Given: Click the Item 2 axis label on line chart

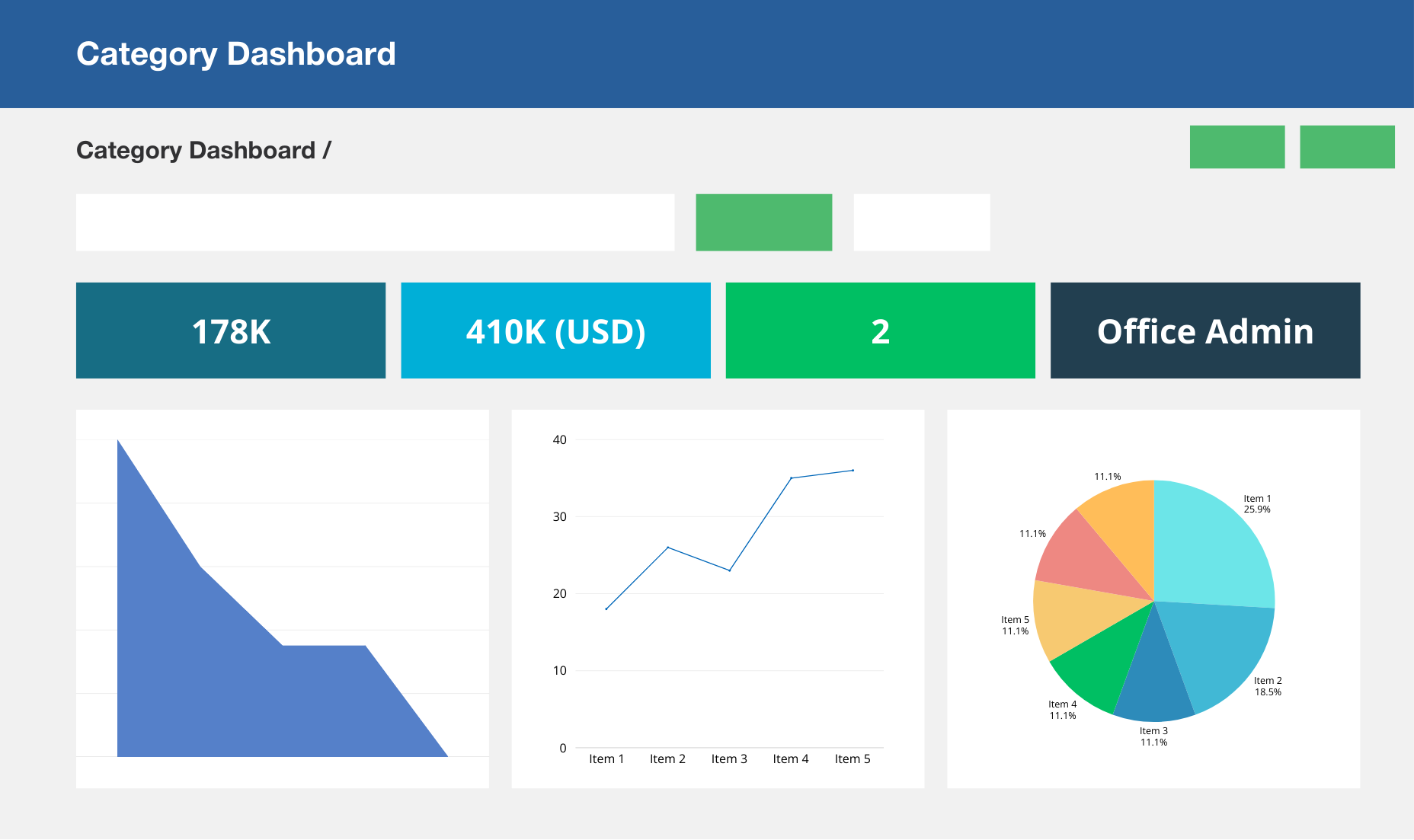Looking at the screenshot, I should coord(667,759).
